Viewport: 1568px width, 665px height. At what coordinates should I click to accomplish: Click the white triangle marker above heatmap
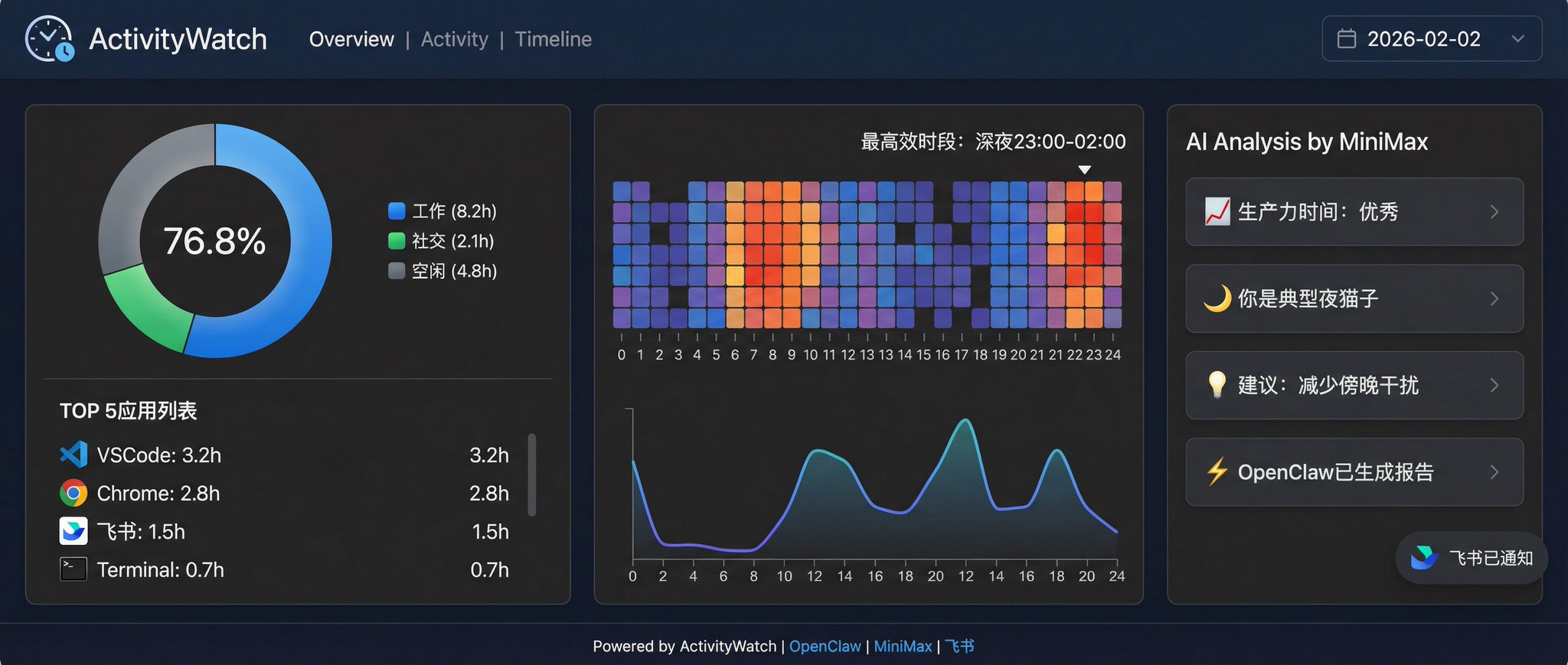1084,170
